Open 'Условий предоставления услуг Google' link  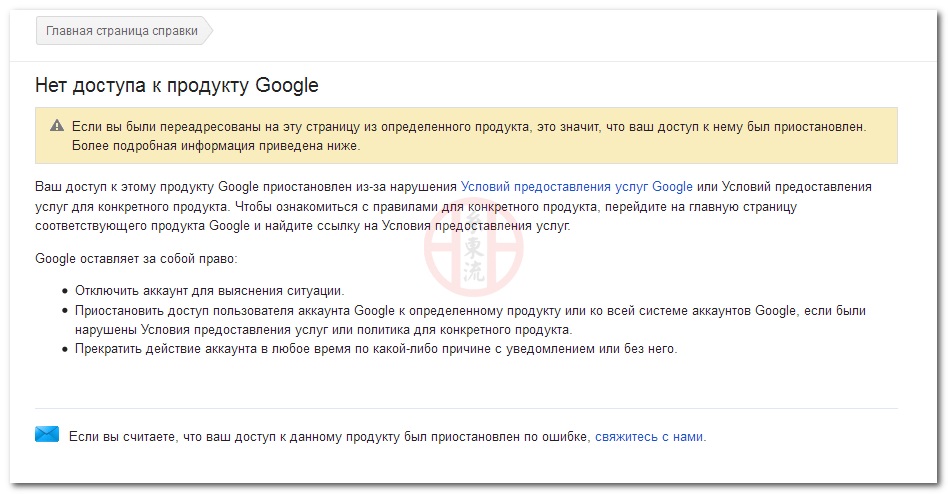click(576, 187)
